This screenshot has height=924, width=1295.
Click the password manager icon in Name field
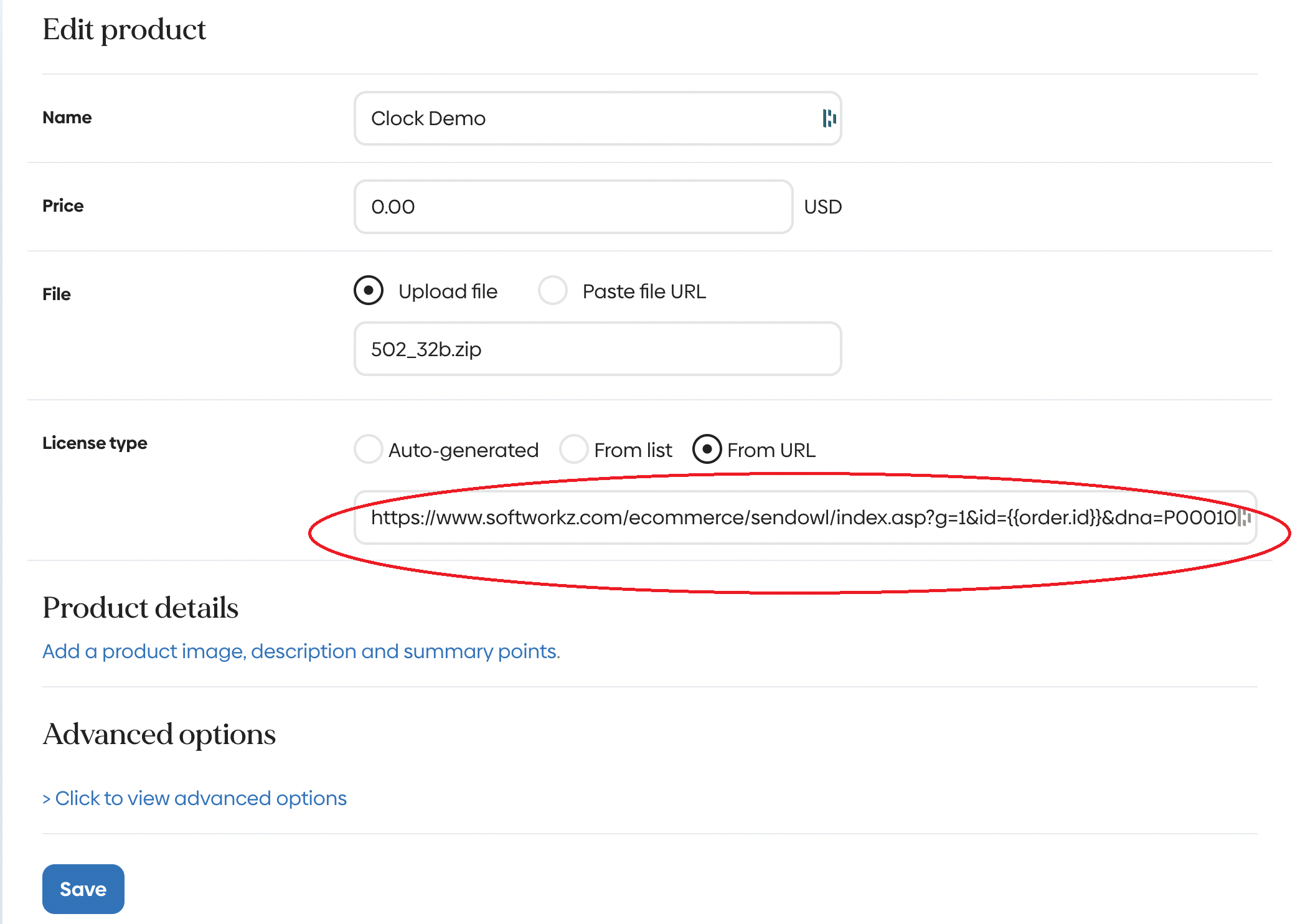coord(829,118)
